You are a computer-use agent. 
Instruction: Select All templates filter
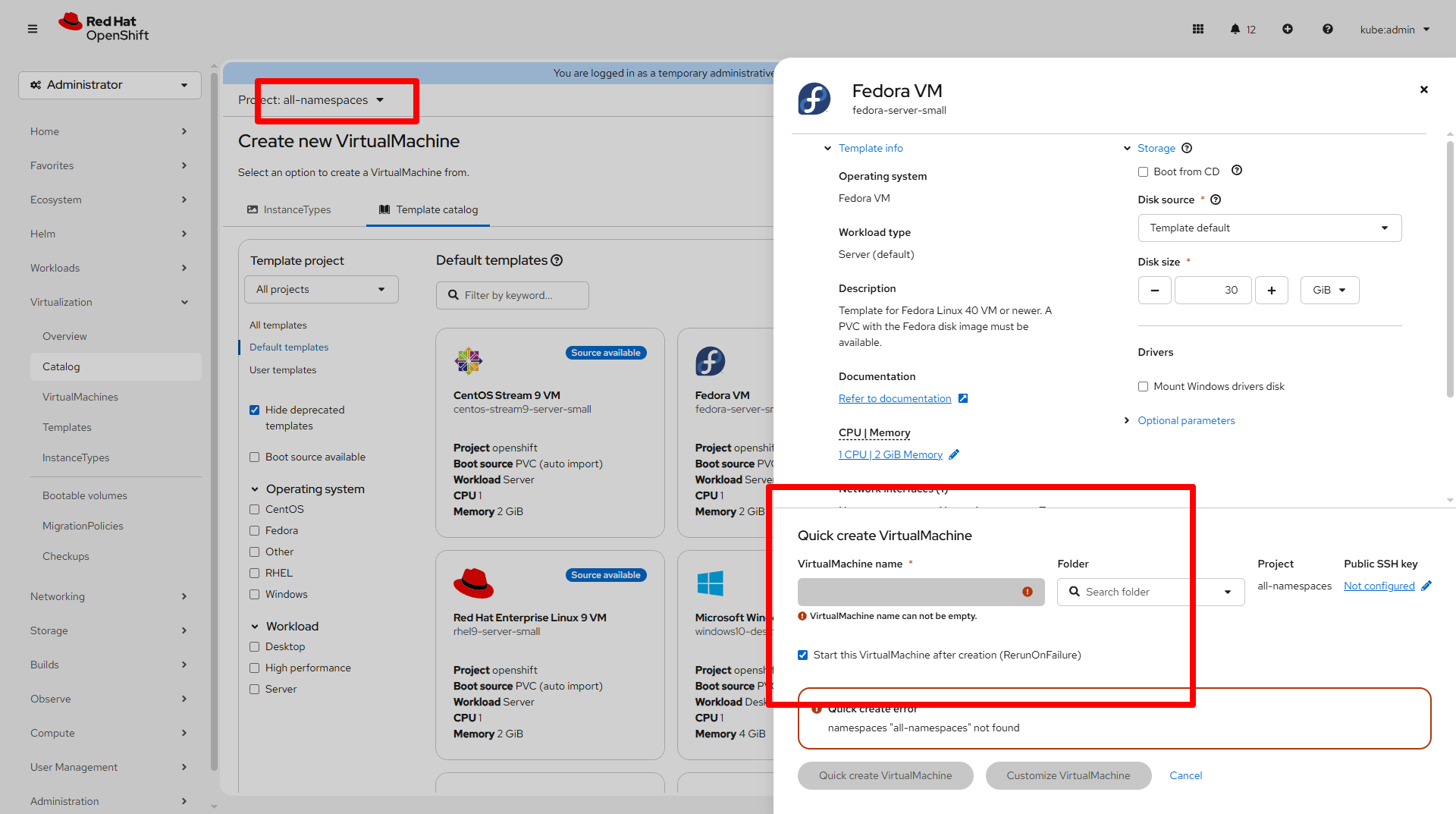point(278,325)
